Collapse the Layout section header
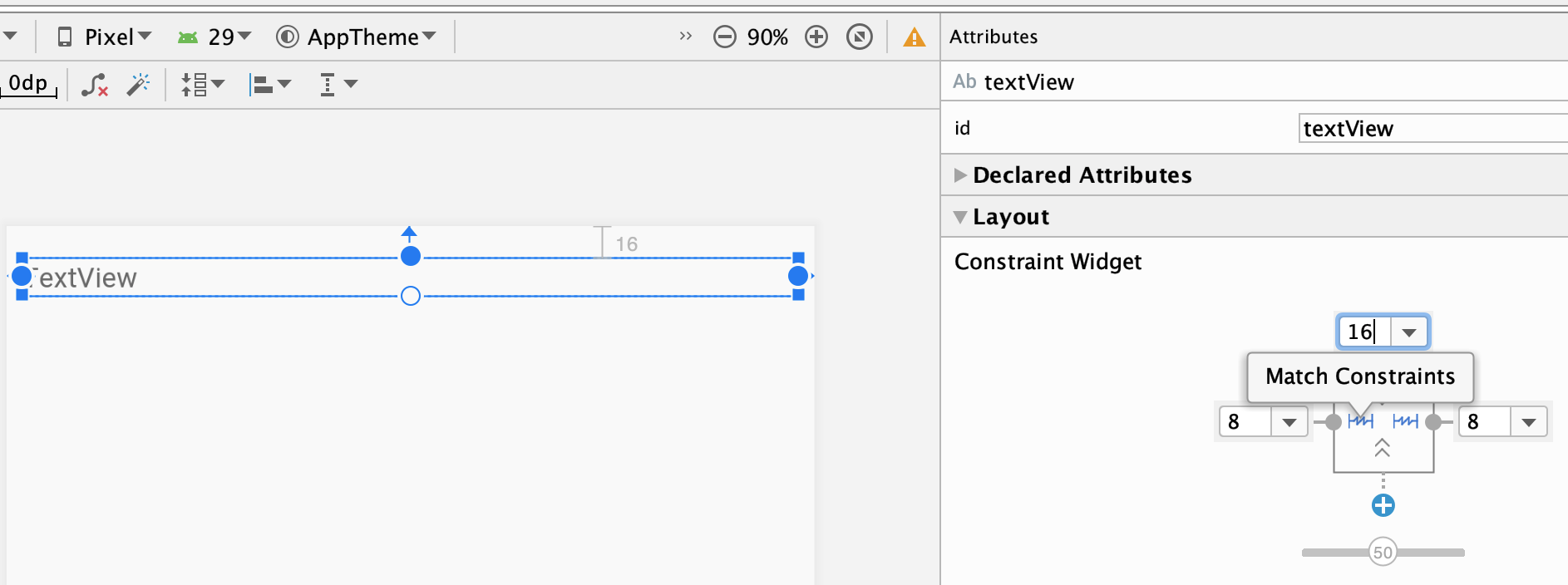 pos(961,217)
